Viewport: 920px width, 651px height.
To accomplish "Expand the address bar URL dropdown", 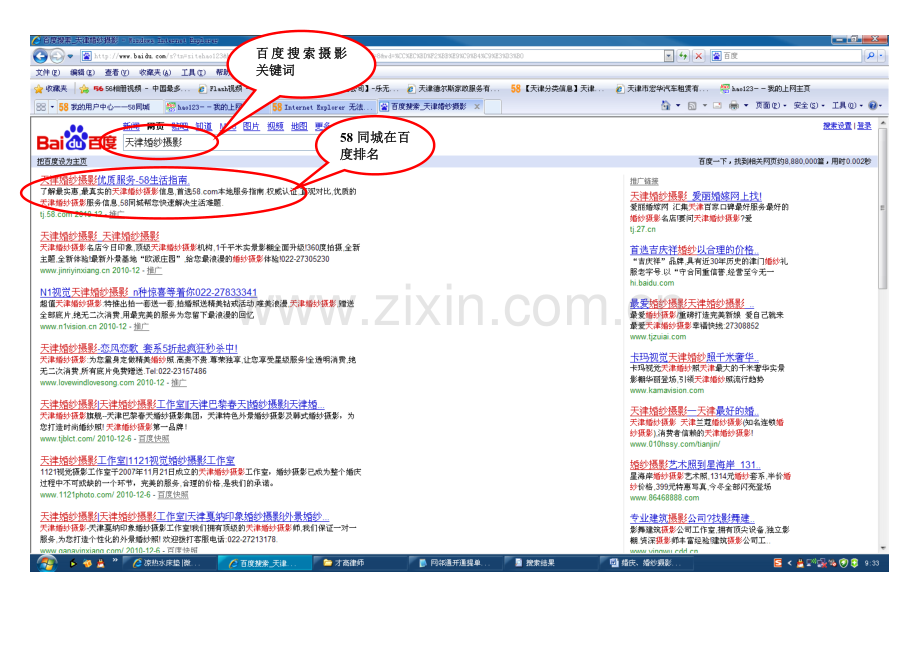I will (669, 56).
